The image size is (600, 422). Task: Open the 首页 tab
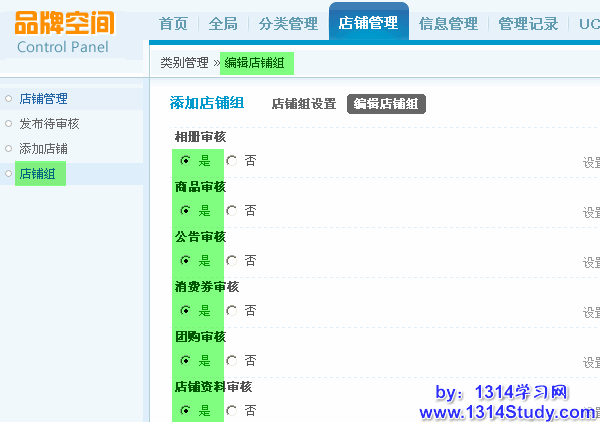coord(173,23)
